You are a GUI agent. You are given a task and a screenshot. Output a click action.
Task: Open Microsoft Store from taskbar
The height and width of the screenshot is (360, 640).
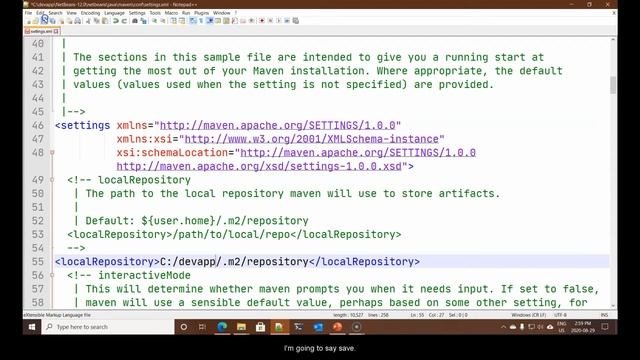[x=260, y=327]
